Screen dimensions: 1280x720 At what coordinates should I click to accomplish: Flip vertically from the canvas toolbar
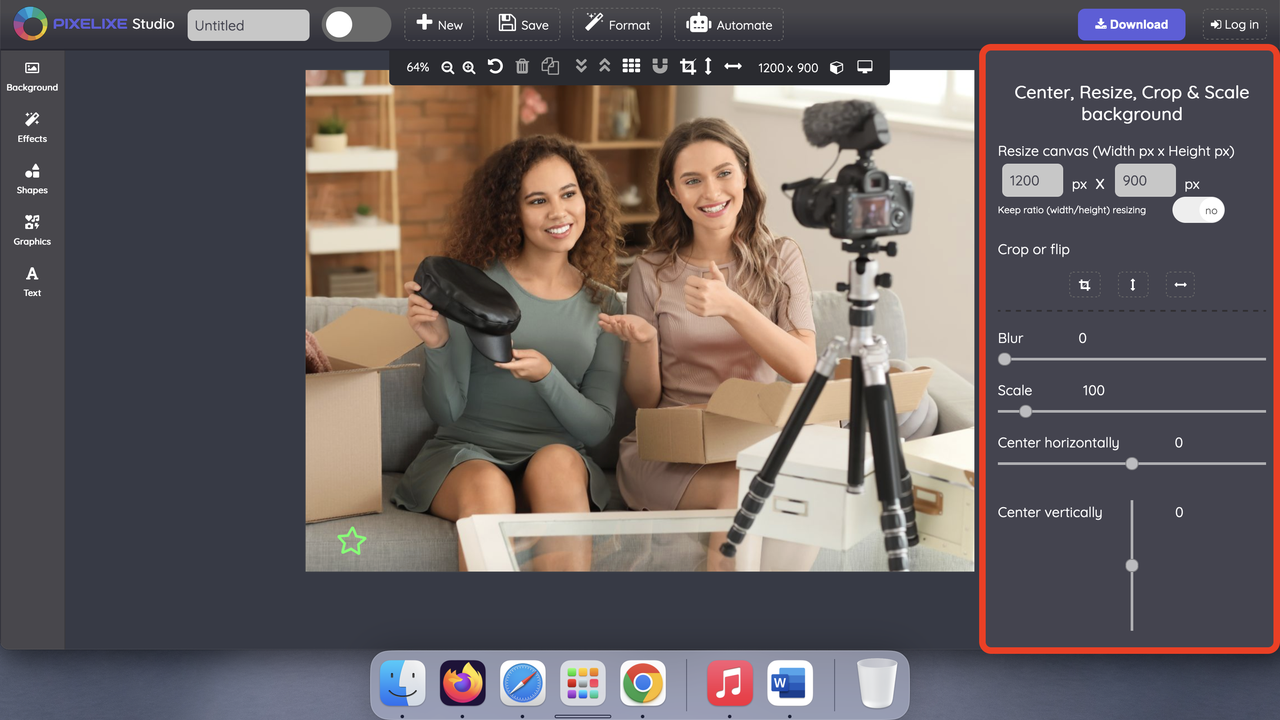[708, 67]
